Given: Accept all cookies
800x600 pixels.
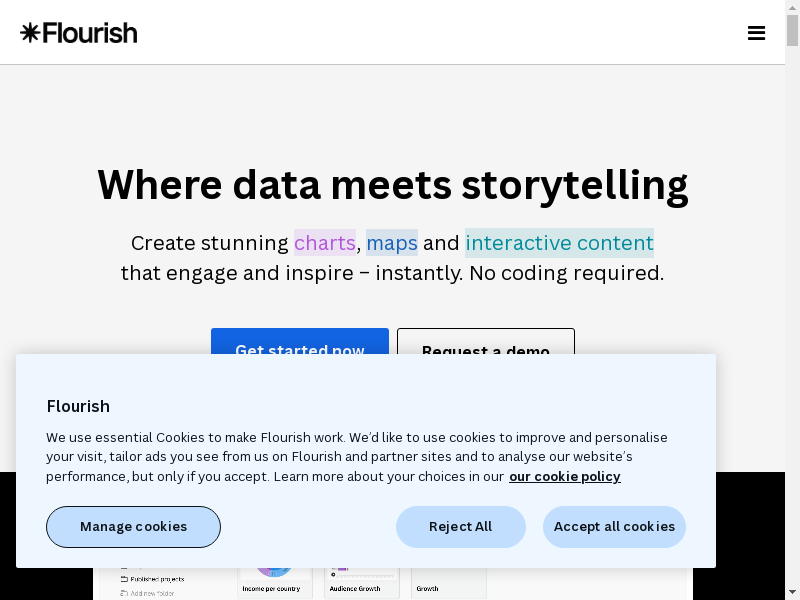Looking at the screenshot, I should [614, 526].
